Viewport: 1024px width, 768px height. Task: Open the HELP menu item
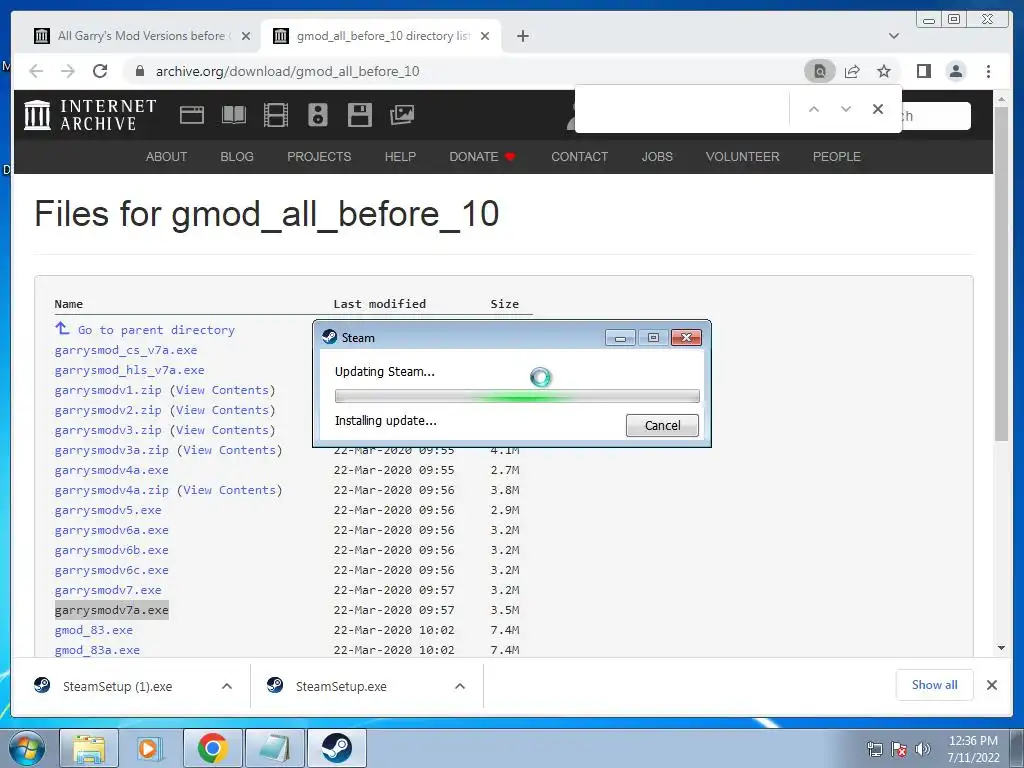coord(400,157)
